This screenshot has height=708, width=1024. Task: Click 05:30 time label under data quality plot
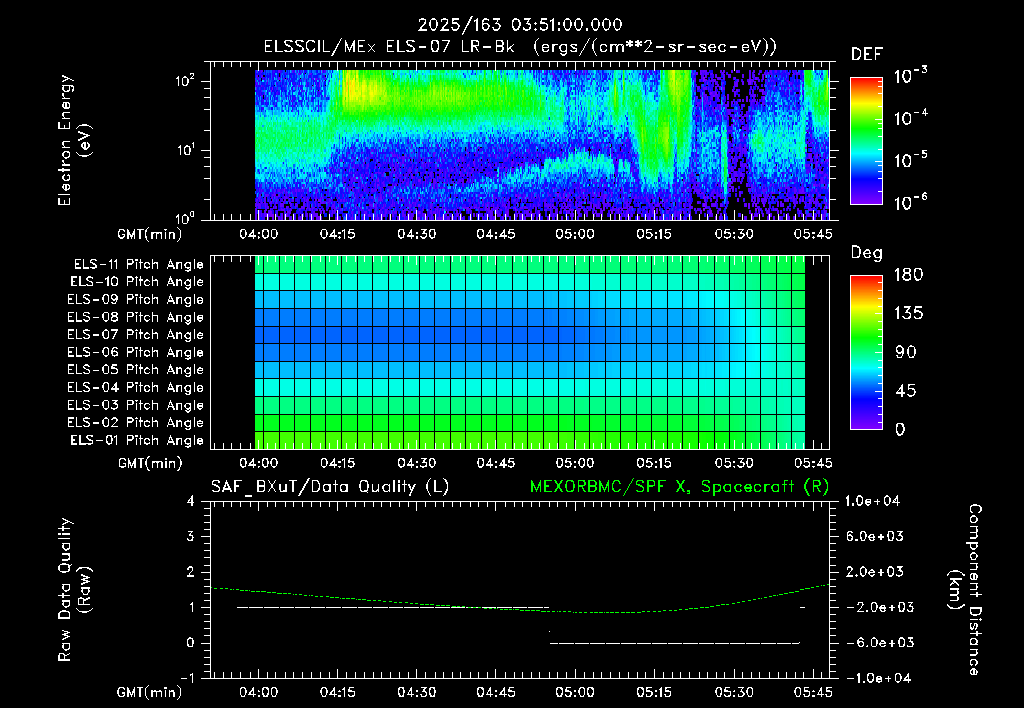(x=733, y=693)
